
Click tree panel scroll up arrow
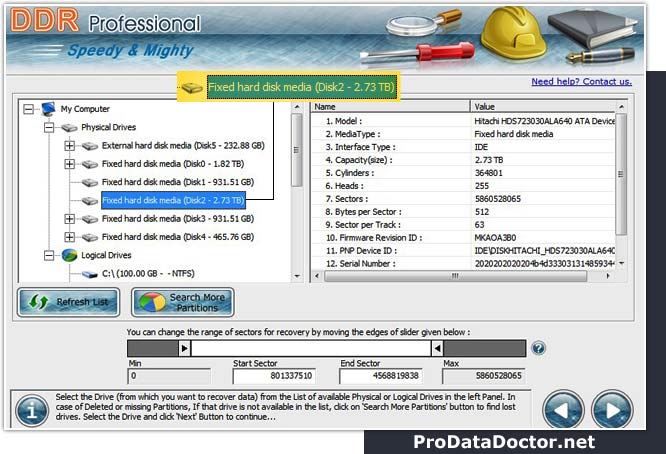coord(297,107)
